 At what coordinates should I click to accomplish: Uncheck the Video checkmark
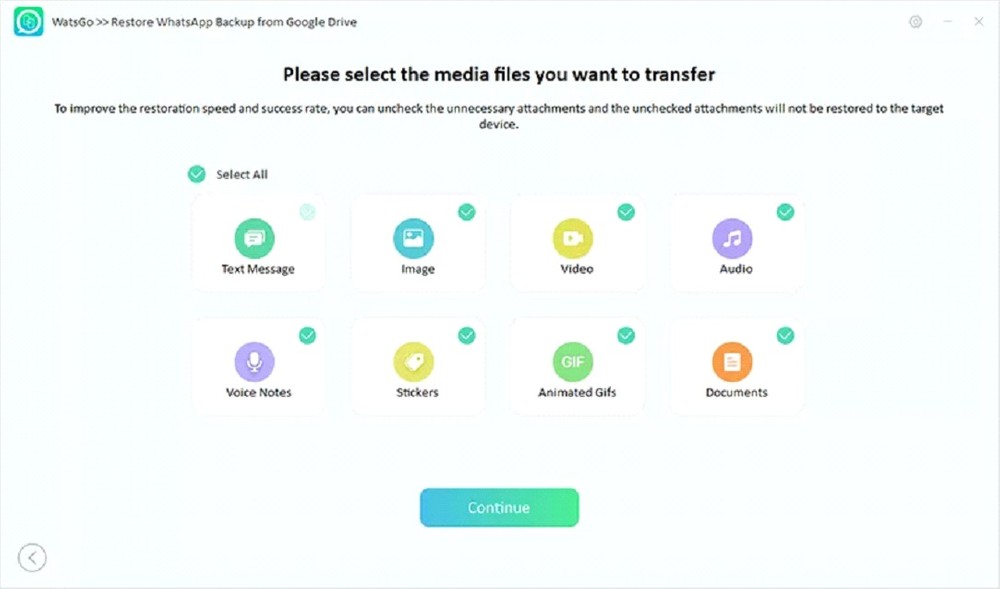click(x=626, y=212)
